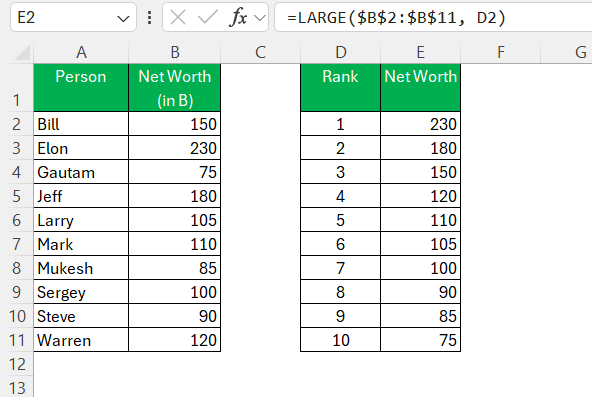Click the Cancel (X) formula icon
The width and height of the screenshot is (592, 397).
tap(177, 17)
